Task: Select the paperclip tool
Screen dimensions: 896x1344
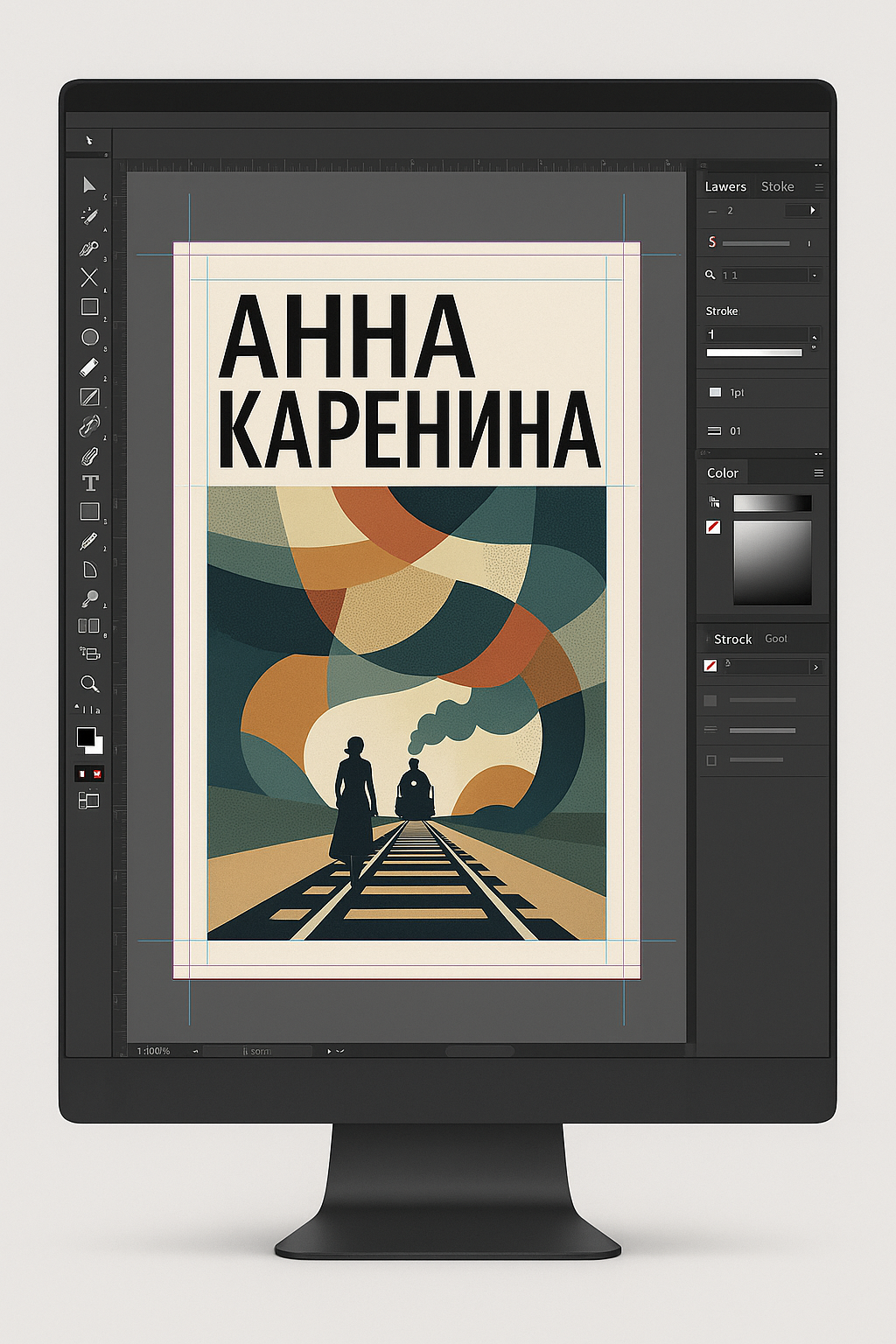Action: click(89, 456)
